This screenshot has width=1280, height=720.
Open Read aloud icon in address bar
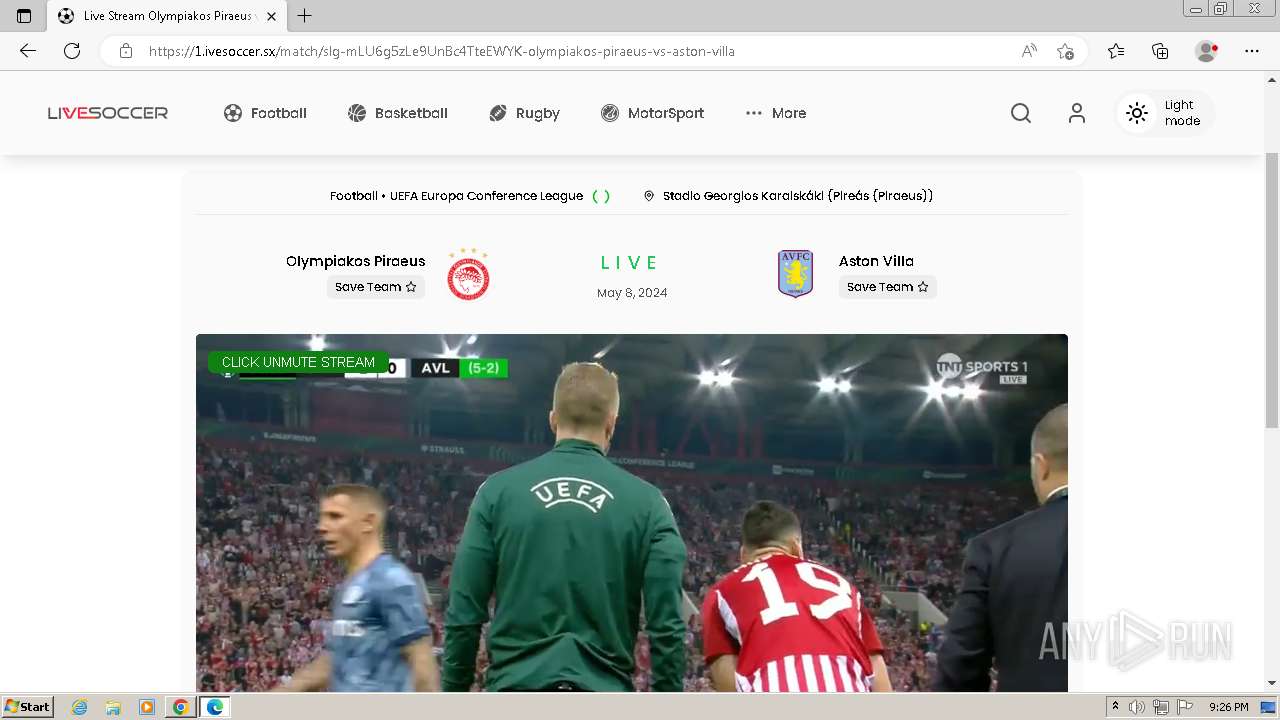(1029, 51)
